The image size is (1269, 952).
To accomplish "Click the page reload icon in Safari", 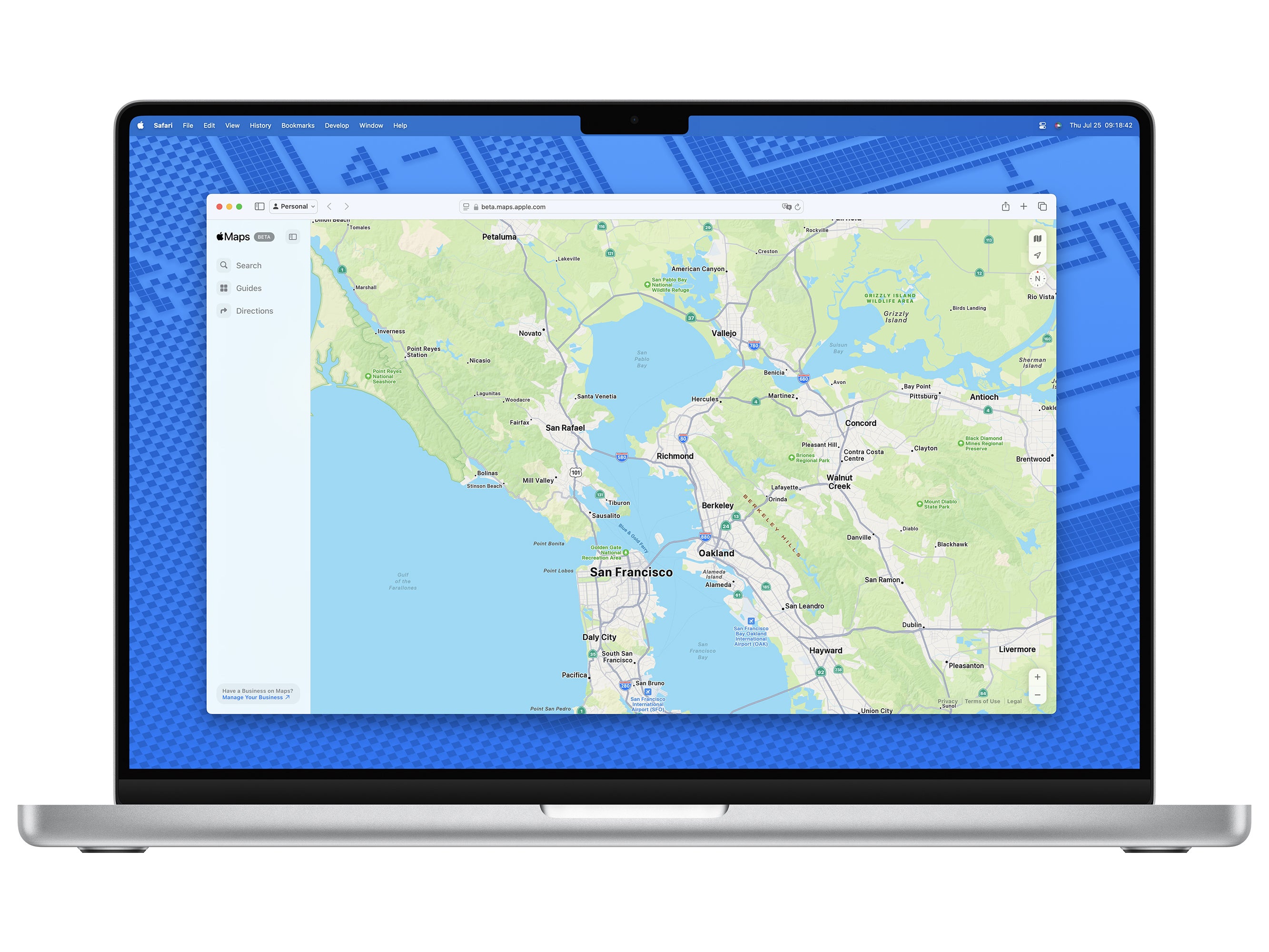I will click(801, 207).
